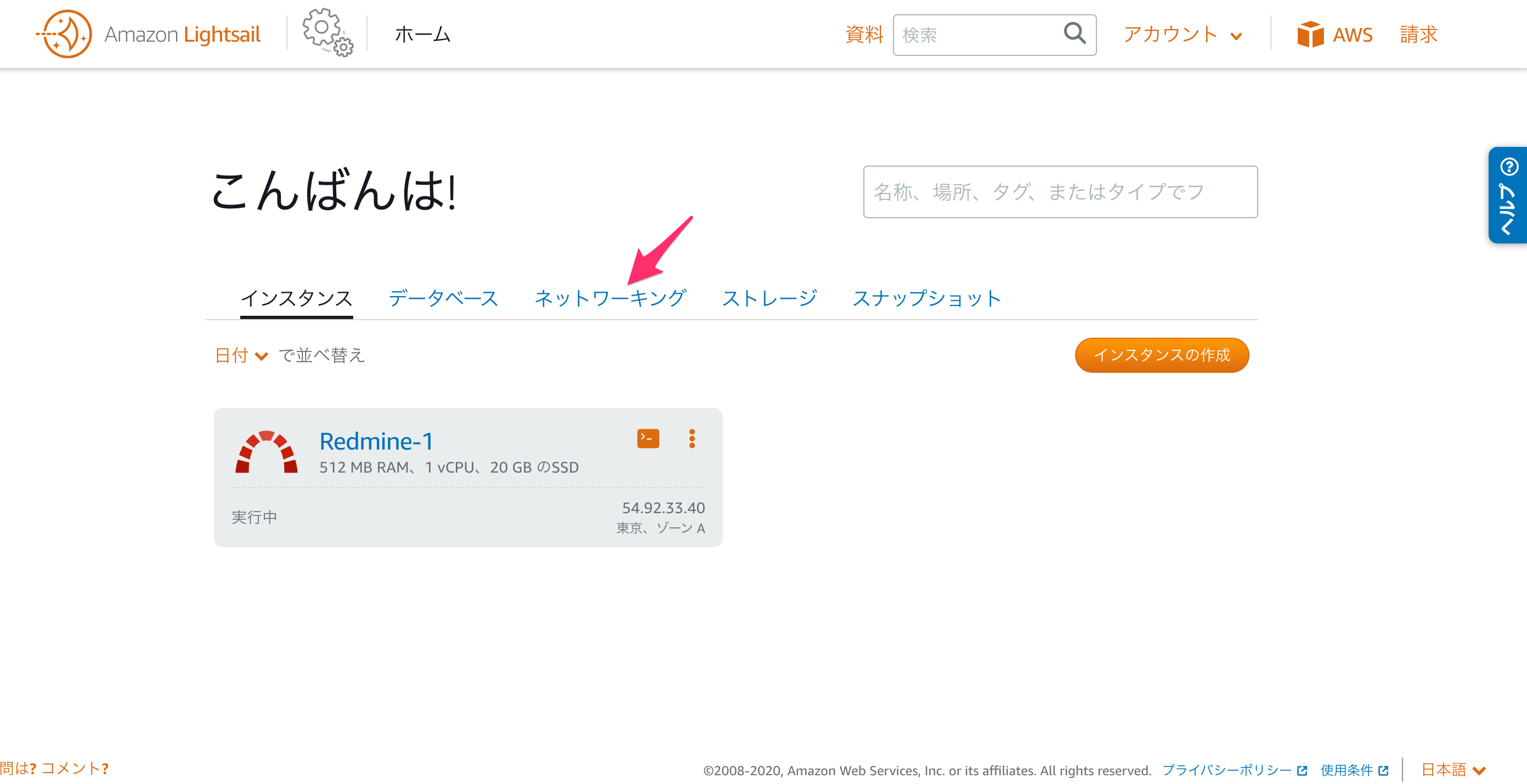This screenshot has width=1527, height=784.
Task: Open the blue Help side panel
Action: (1507, 195)
